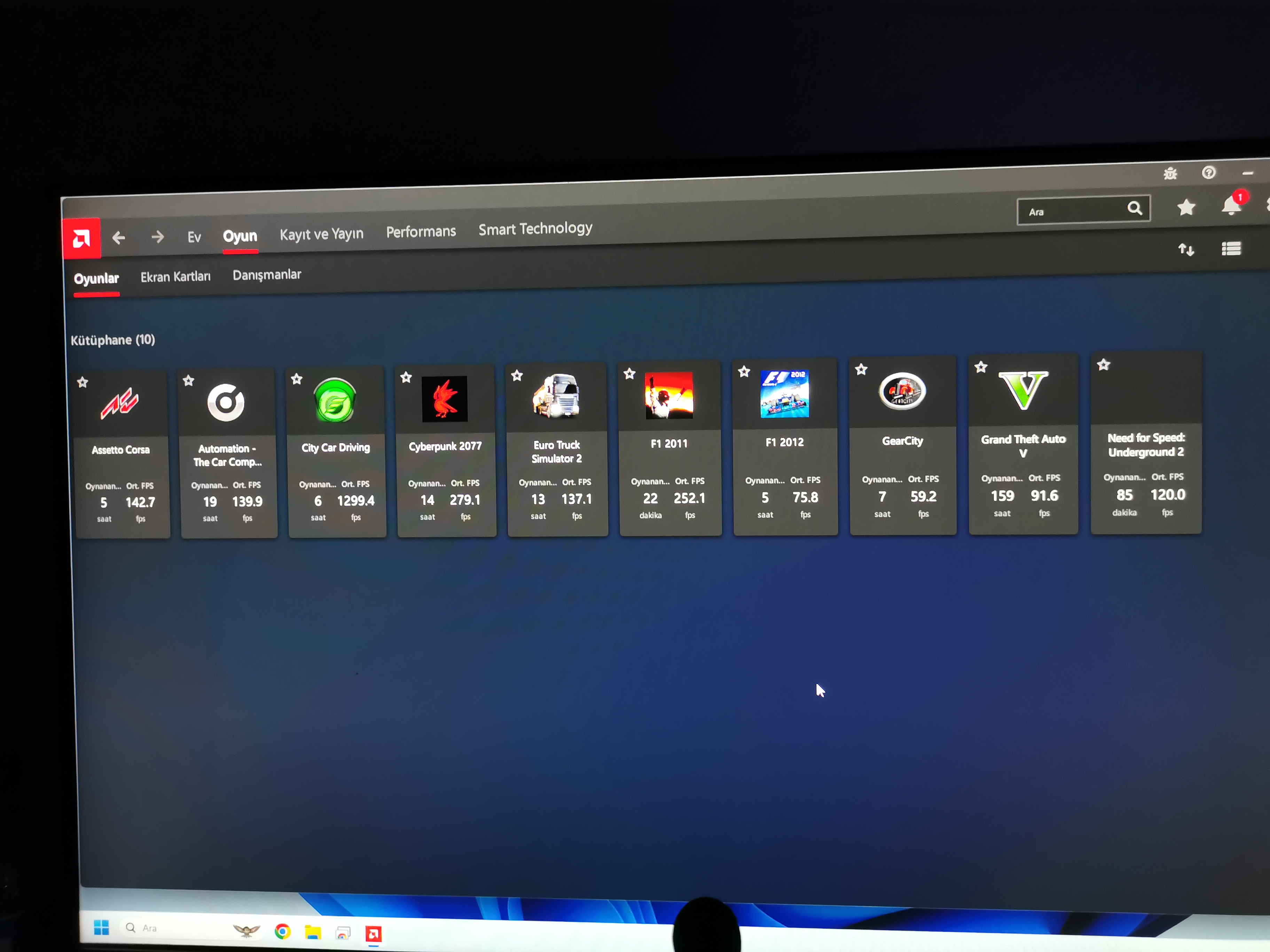Image resolution: width=1270 pixels, height=952 pixels.
Task: Favorite Assetto Corsa with its star
Action: point(83,382)
